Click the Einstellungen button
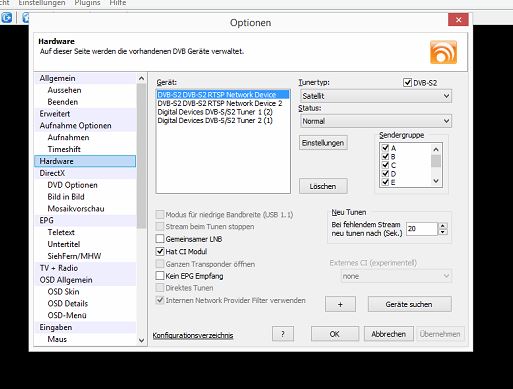The image size is (513, 389). pos(323,143)
